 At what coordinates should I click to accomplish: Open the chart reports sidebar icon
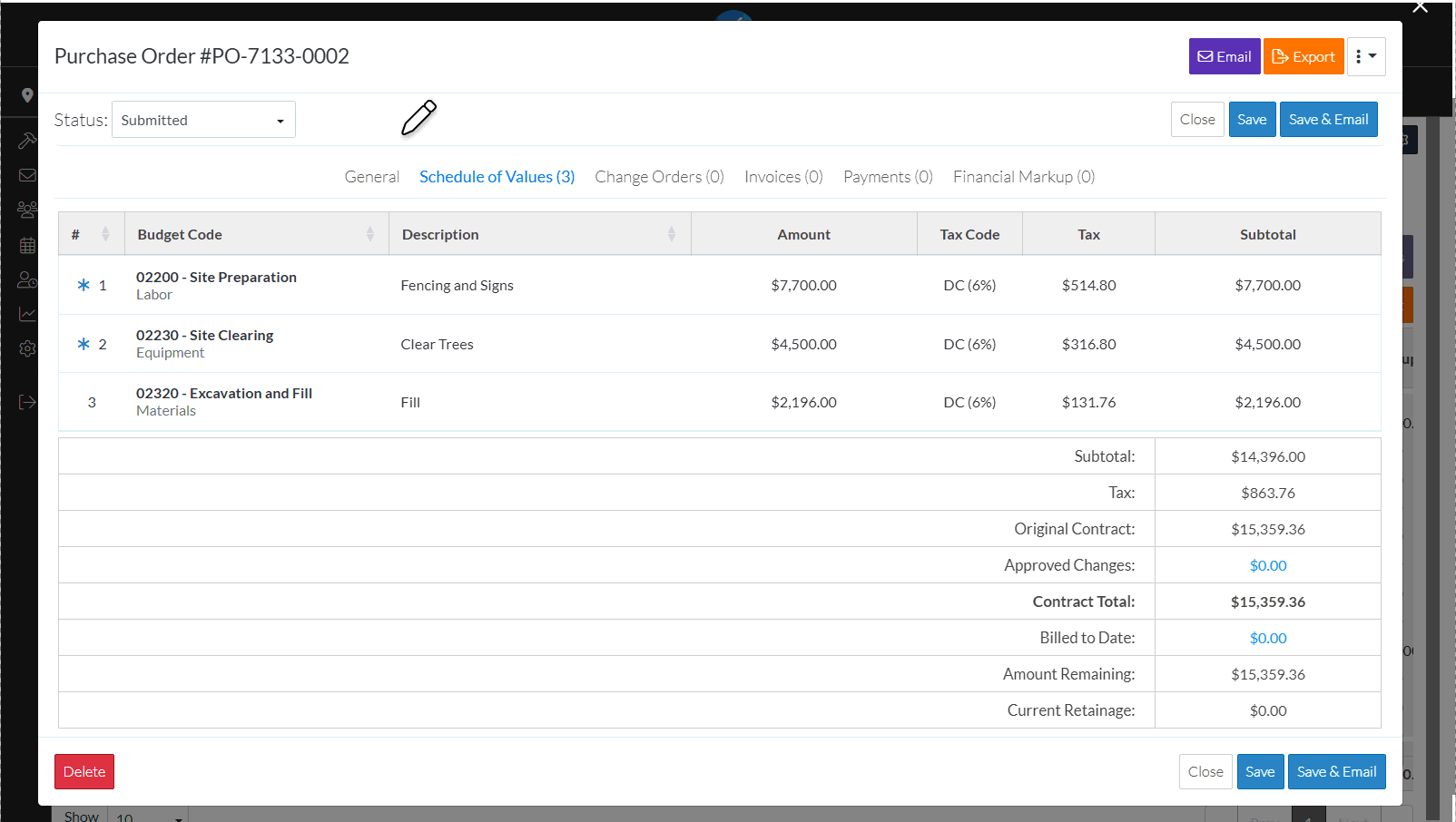27,314
